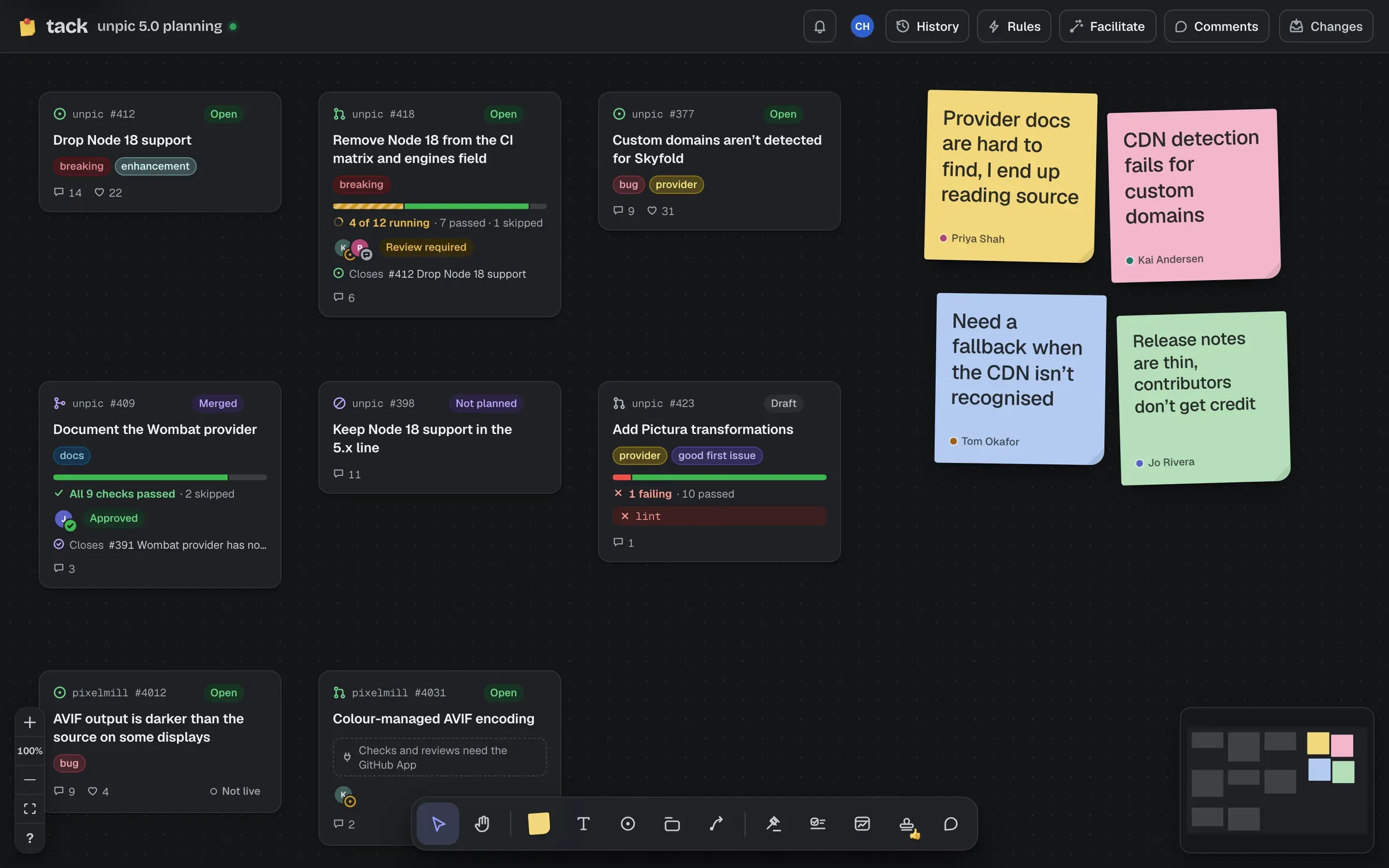Click the tack logo
The image size is (1389, 868).
click(x=53, y=26)
